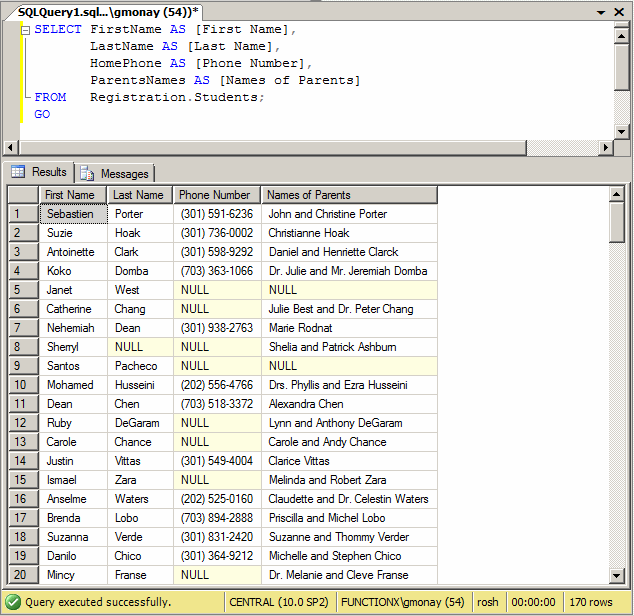The height and width of the screenshot is (616, 634).
Task: Select row 5 via its row header
Action: pos(23,290)
